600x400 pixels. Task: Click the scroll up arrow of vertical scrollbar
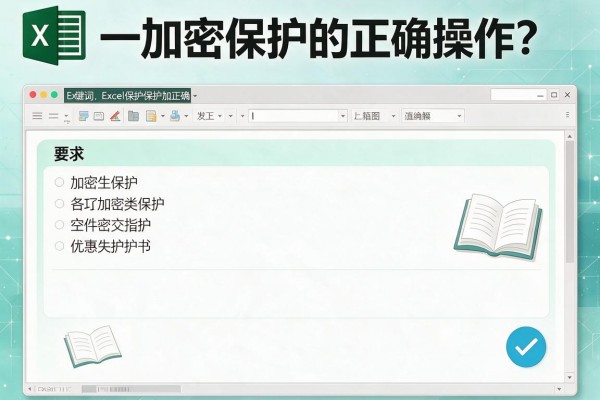point(569,136)
